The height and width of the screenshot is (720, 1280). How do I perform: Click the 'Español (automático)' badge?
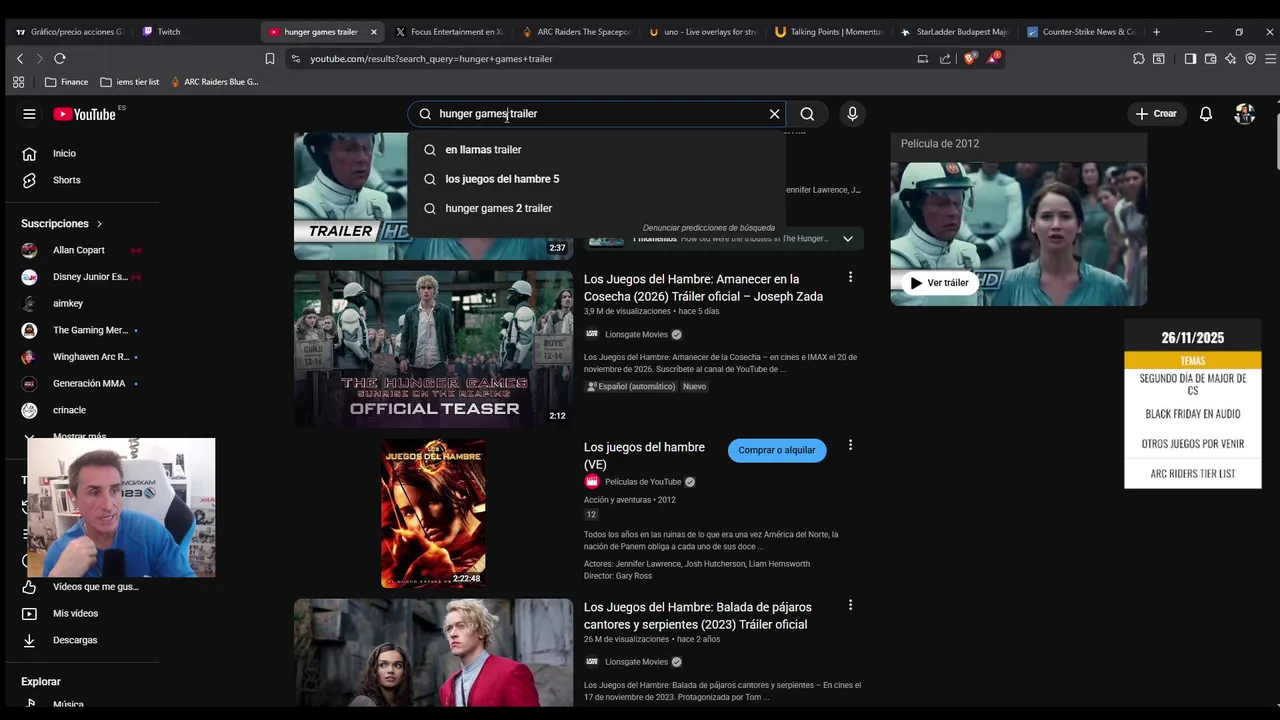point(630,386)
